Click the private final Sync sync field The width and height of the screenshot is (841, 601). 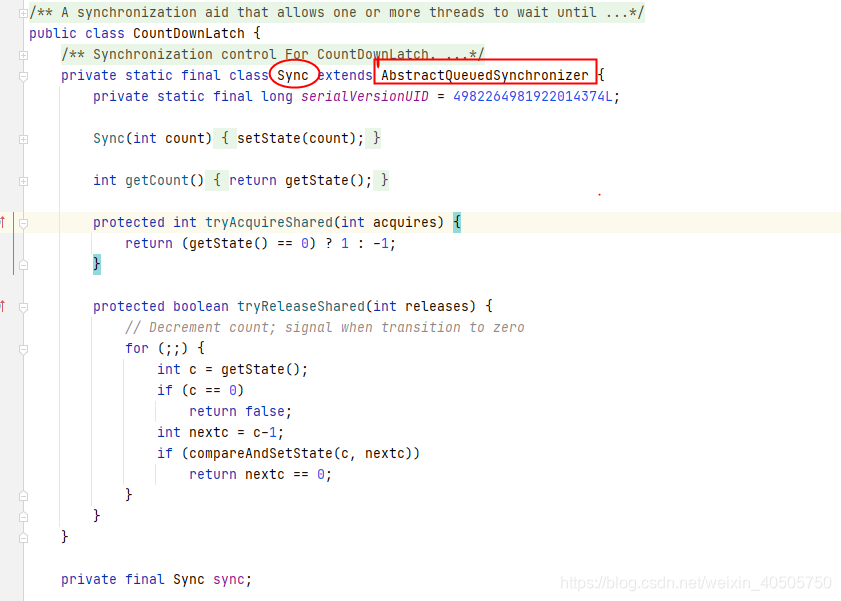tap(156, 580)
